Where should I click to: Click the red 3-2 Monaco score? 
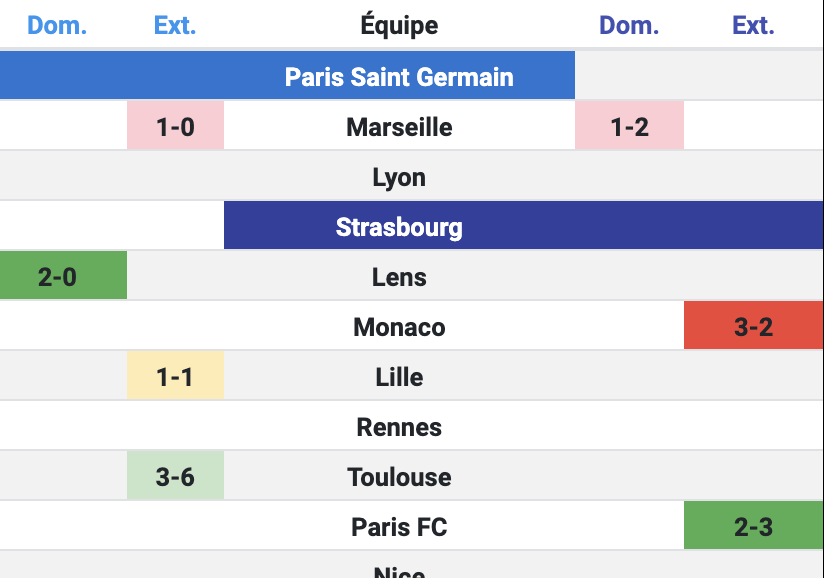coord(753,327)
